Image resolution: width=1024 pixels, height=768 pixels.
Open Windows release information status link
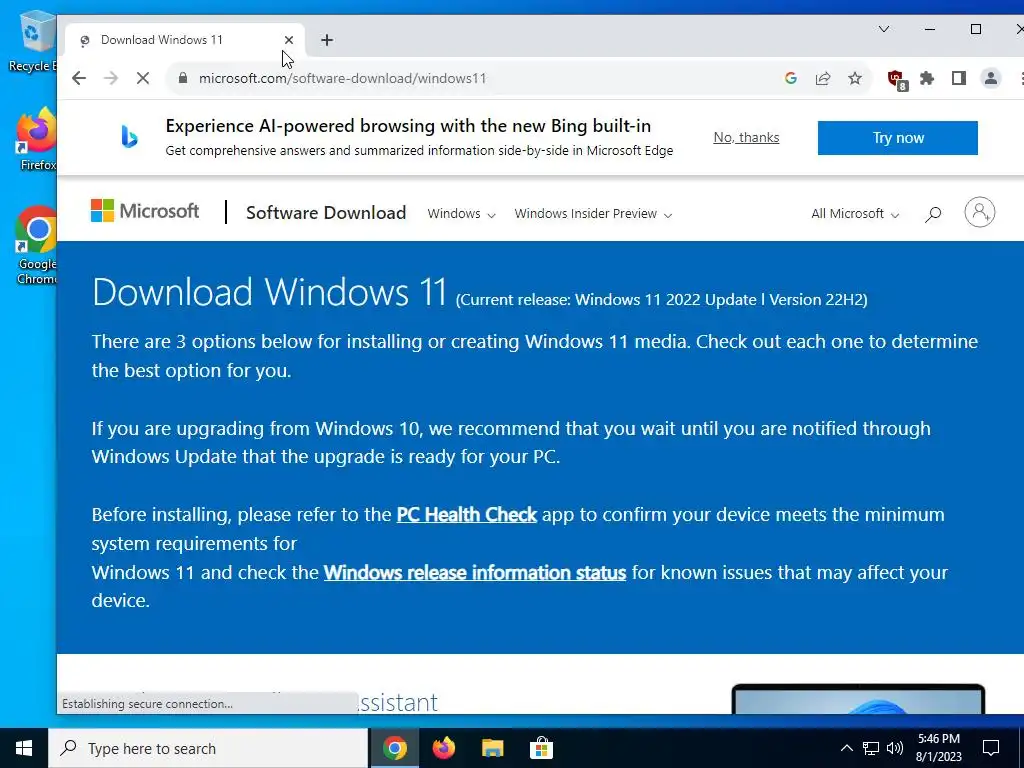[x=475, y=573]
